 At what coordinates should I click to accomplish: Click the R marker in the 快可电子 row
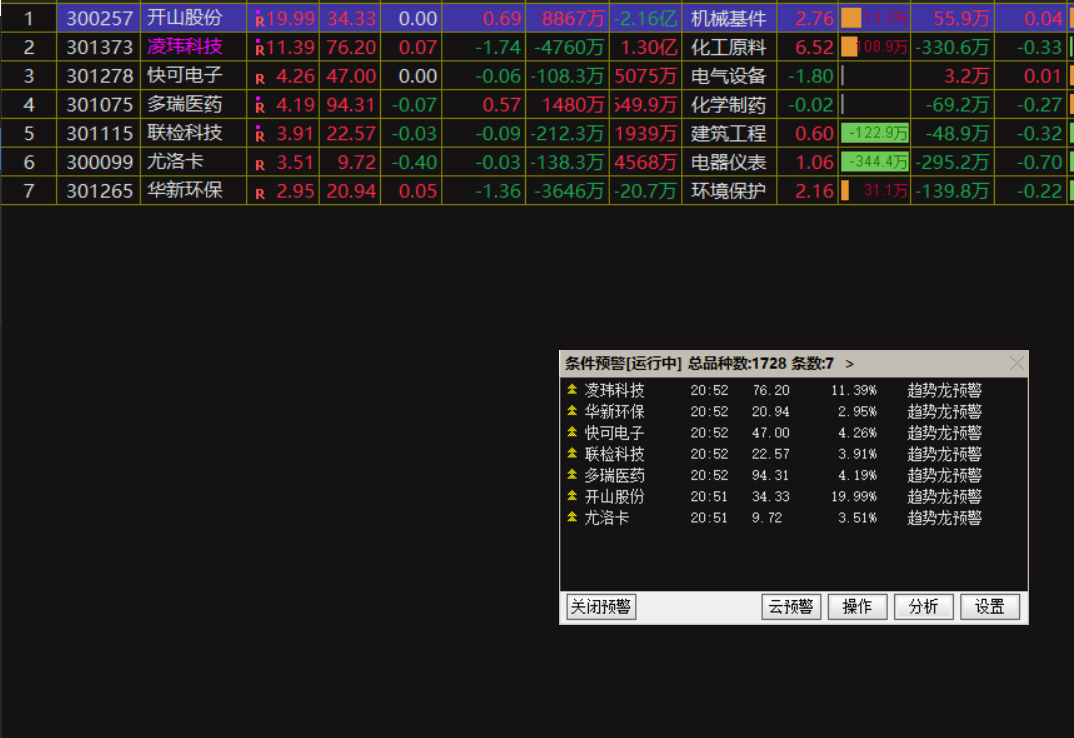pos(260,77)
